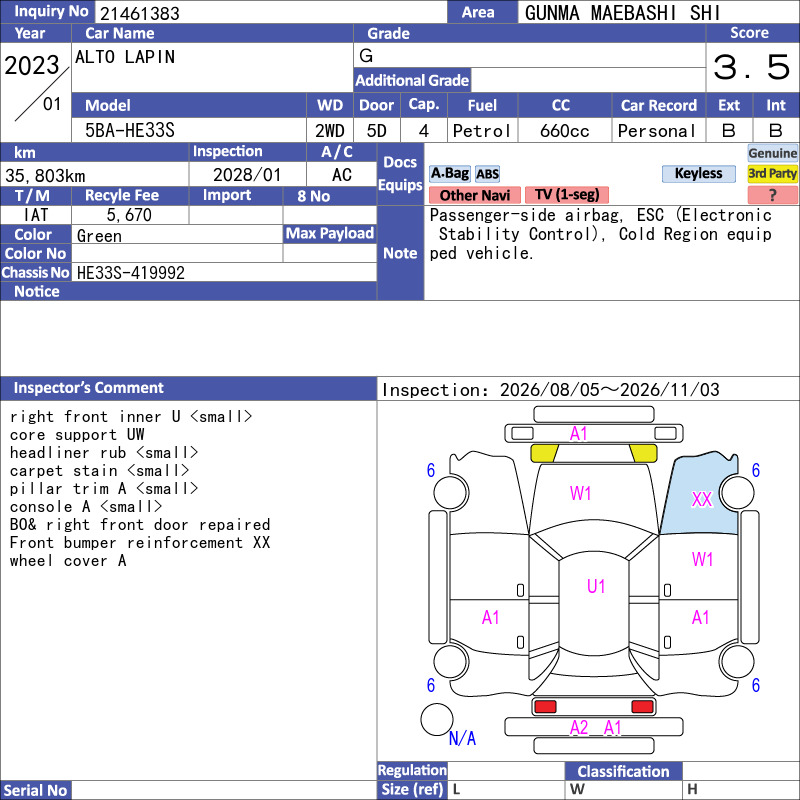Click the score value 3.5
Viewport: 800px width, 800px height.
[x=752, y=67]
